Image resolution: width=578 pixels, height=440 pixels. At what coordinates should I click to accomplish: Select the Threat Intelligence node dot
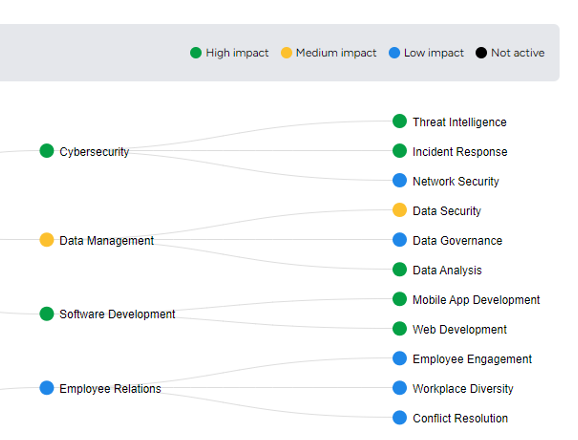pos(400,121)
